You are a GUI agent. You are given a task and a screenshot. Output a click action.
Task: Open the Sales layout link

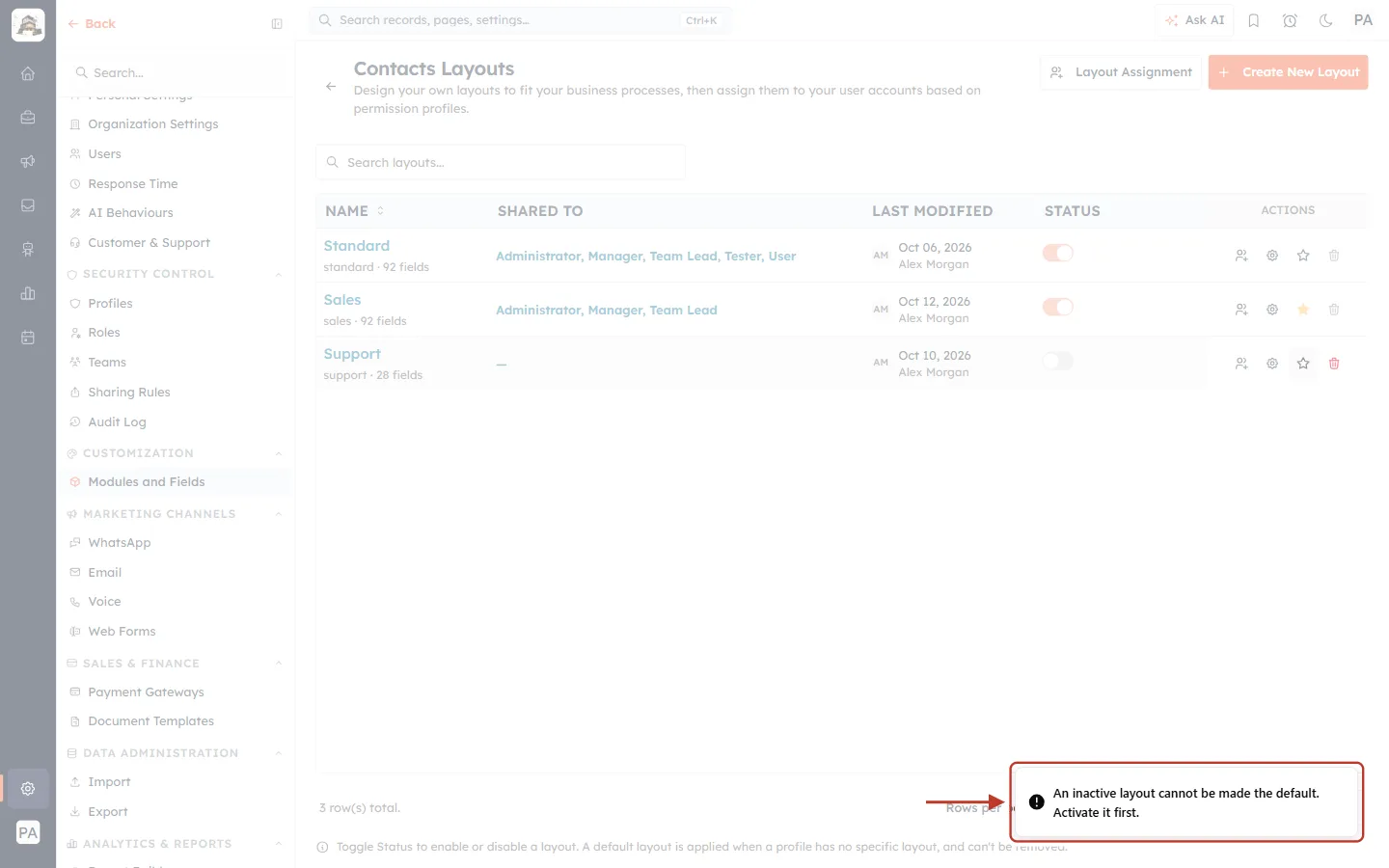coord(342,300)
